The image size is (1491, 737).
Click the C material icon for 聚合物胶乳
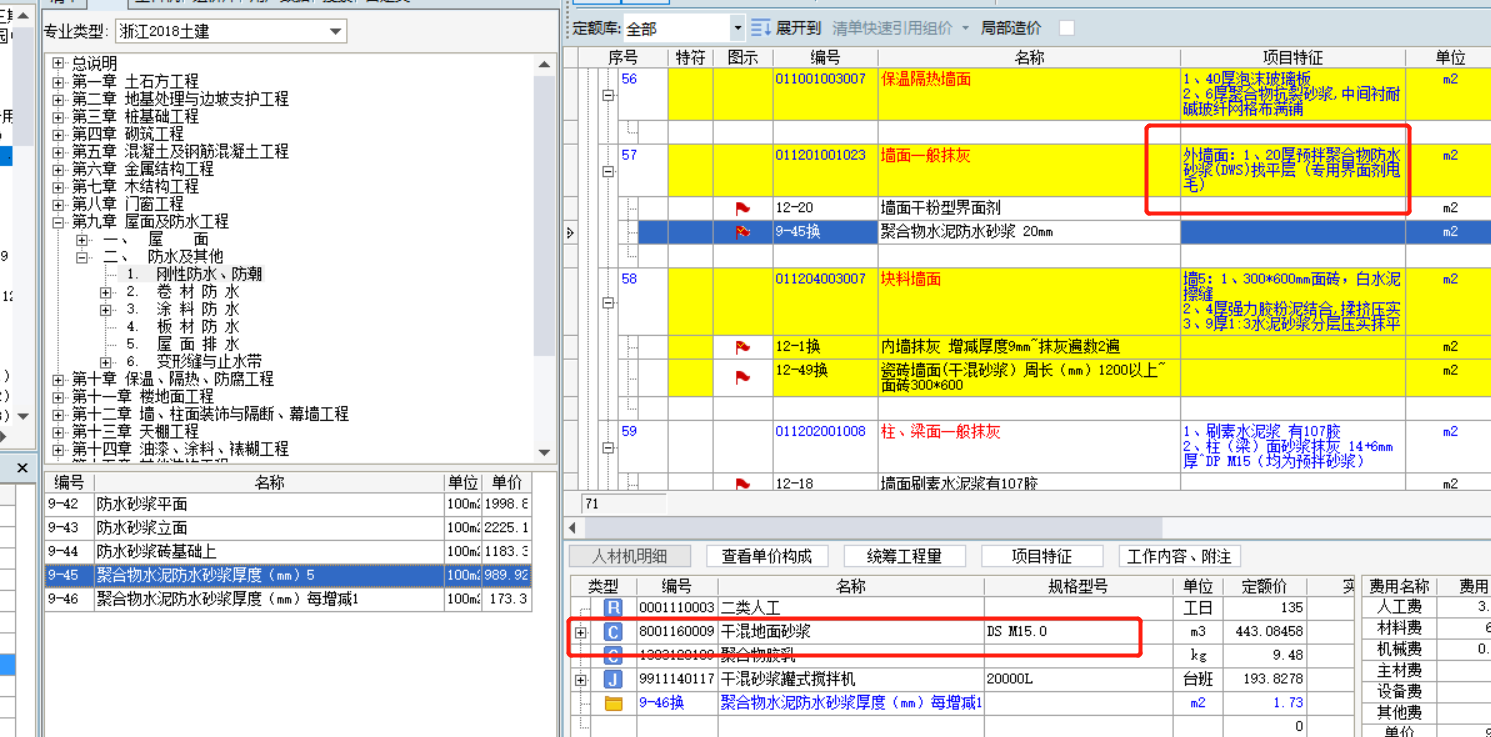tap(613, 655)
